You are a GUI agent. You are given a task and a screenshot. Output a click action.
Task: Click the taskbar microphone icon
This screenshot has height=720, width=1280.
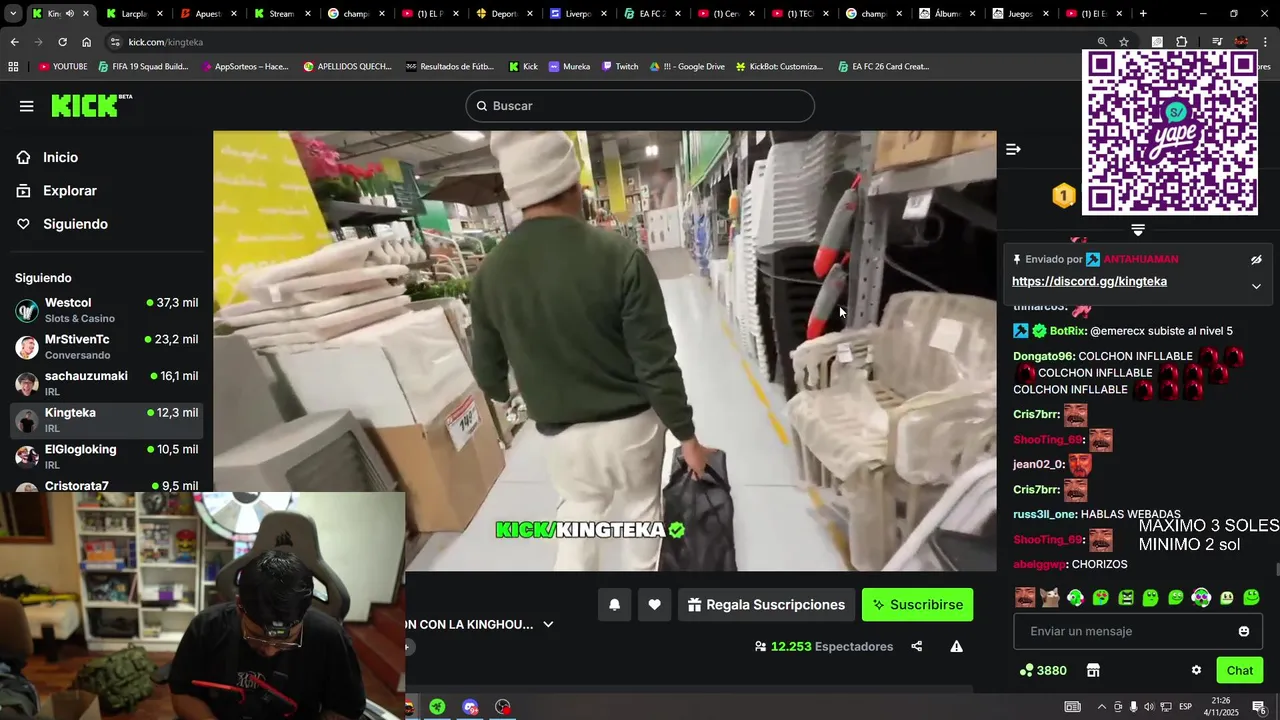click(1133, 707)
